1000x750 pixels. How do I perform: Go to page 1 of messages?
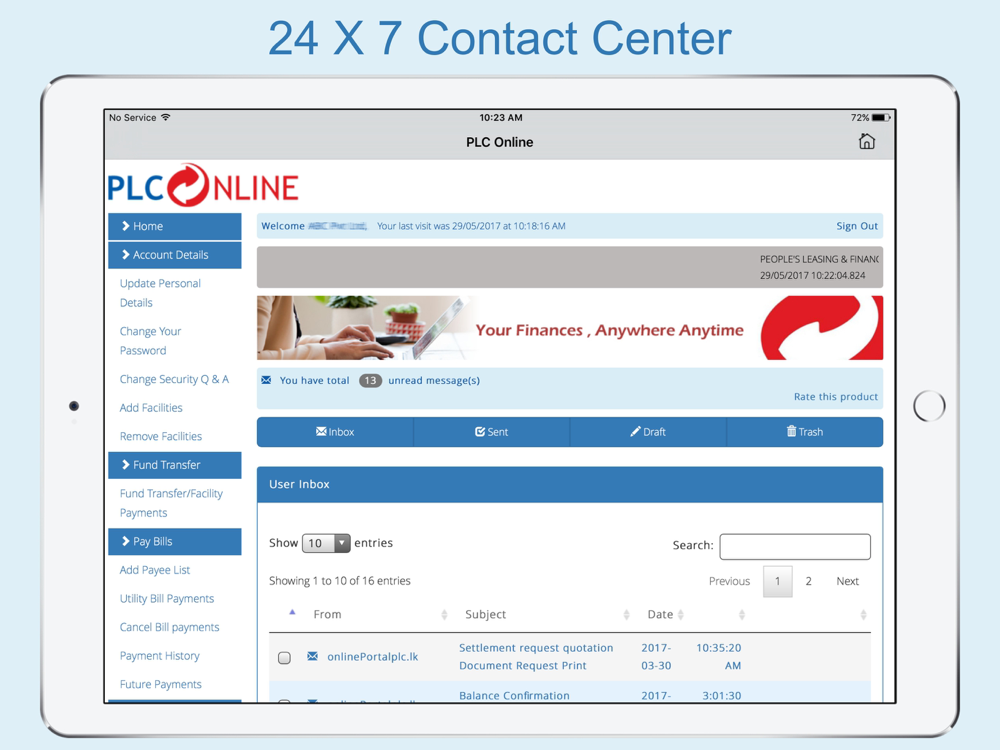(x=777, y=581)
